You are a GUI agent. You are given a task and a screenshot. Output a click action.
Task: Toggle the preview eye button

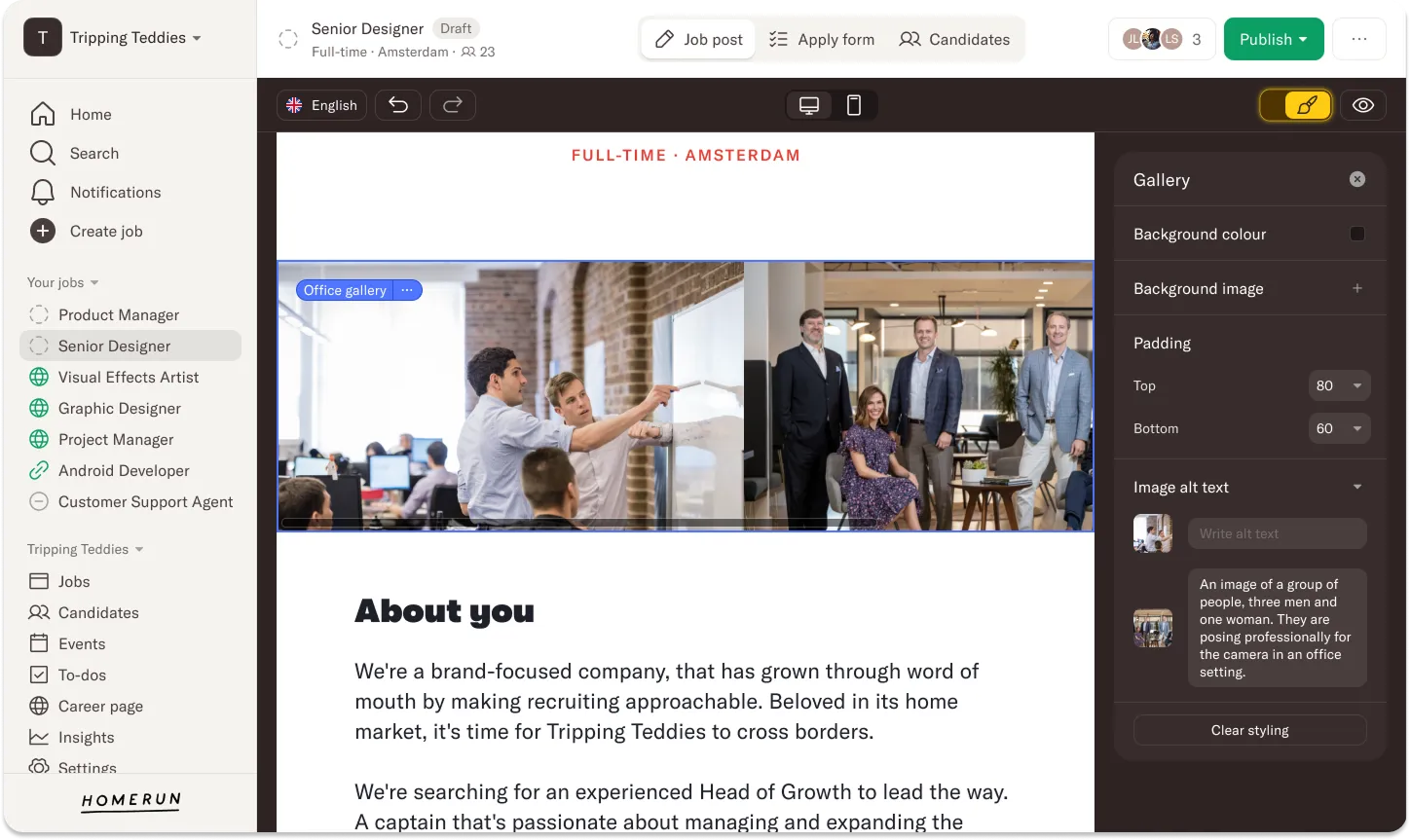pos(1363,105)
